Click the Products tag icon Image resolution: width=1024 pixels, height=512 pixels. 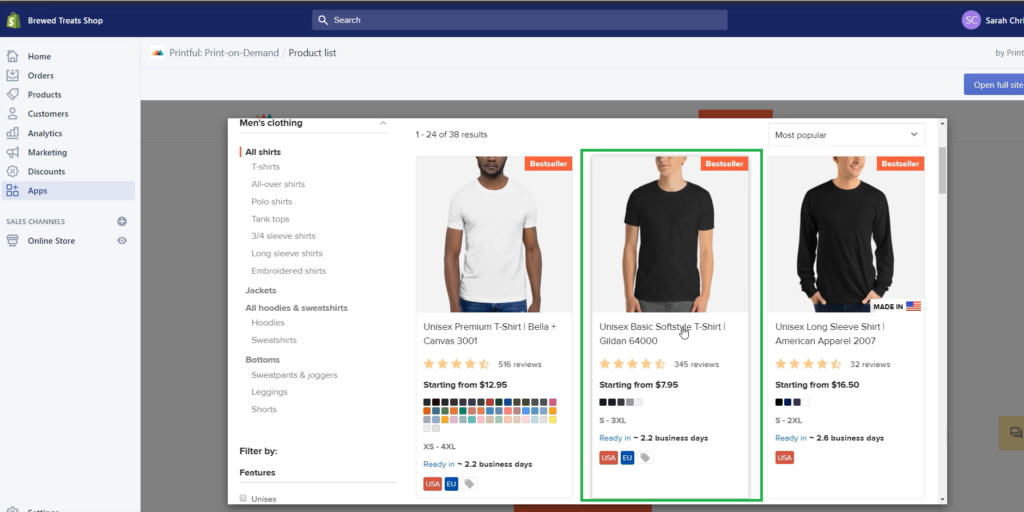tap(12, 94)
